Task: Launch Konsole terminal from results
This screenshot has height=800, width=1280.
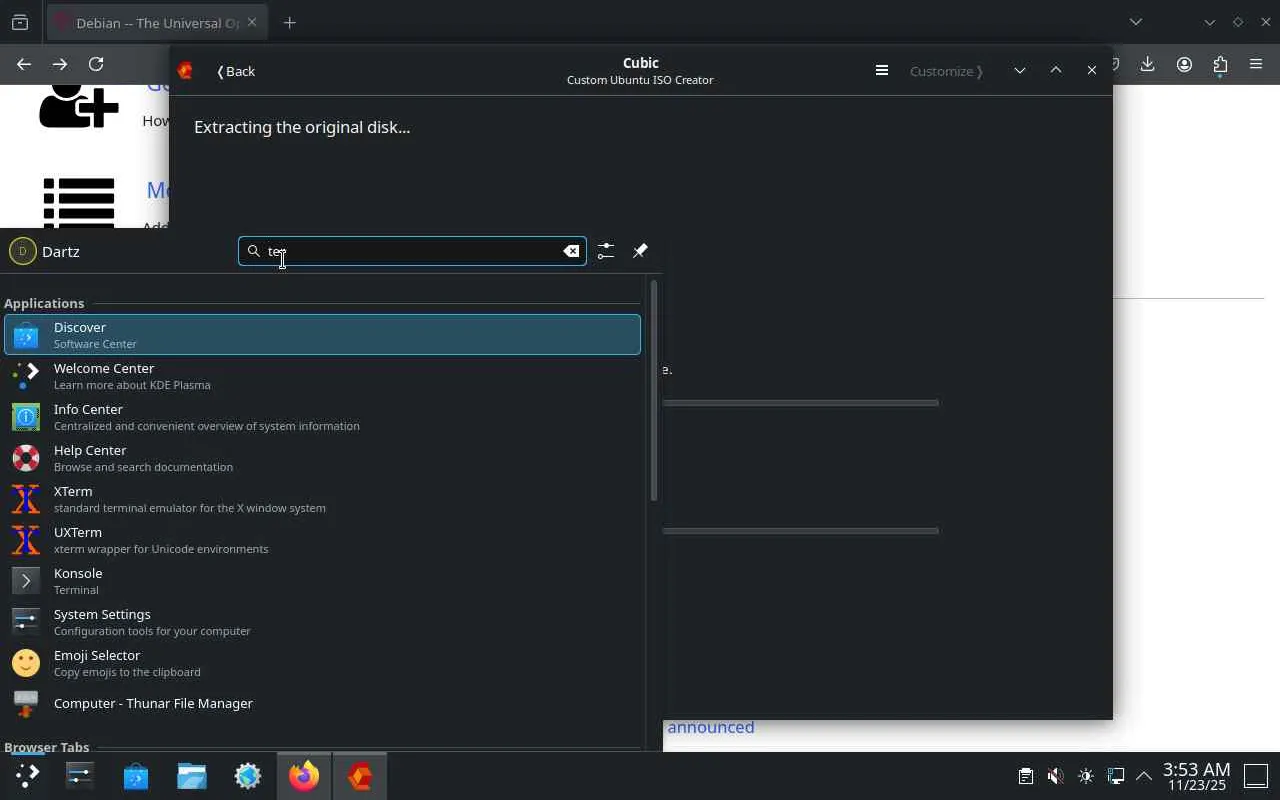Action: click(322, 581)
